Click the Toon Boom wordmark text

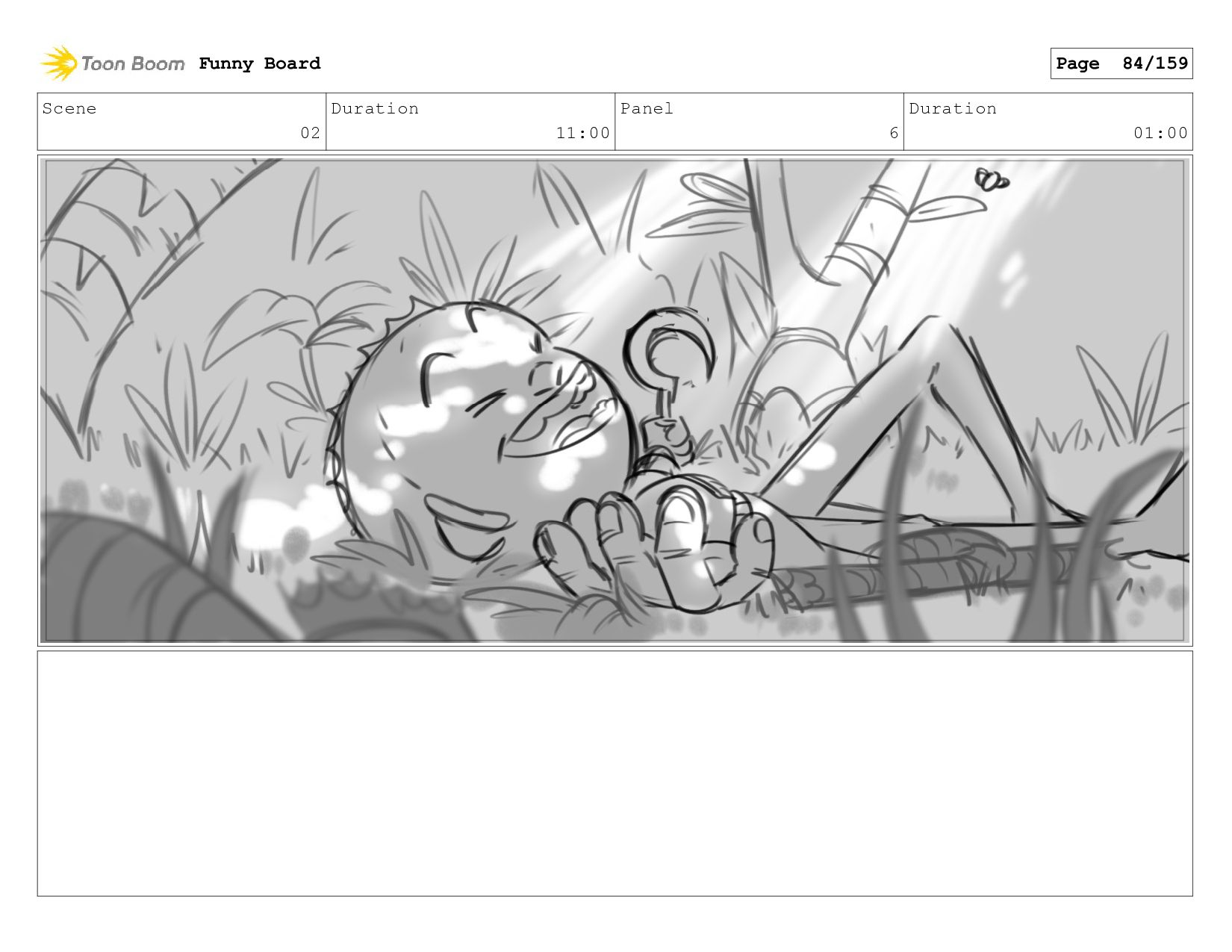(x=132, y=63)
